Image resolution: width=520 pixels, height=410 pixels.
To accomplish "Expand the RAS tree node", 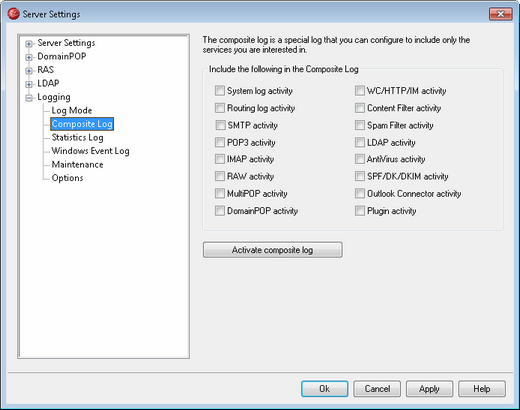I will click(x=29, y=71).
